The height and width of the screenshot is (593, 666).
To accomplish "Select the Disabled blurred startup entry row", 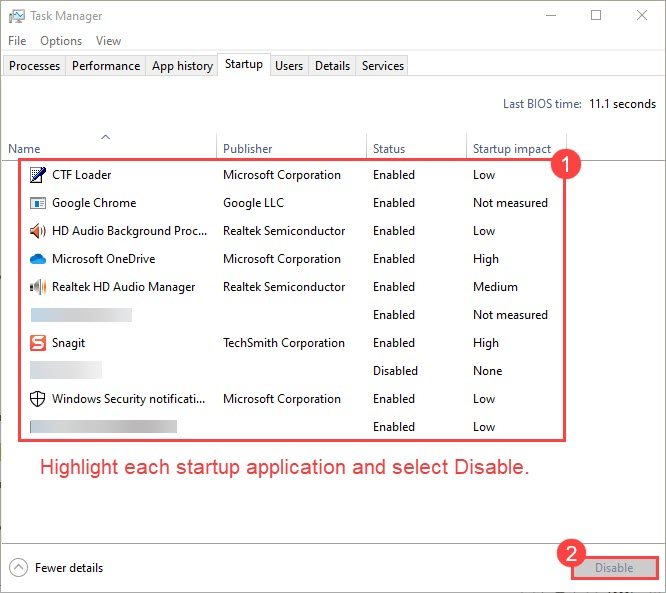I will (291, 371).
